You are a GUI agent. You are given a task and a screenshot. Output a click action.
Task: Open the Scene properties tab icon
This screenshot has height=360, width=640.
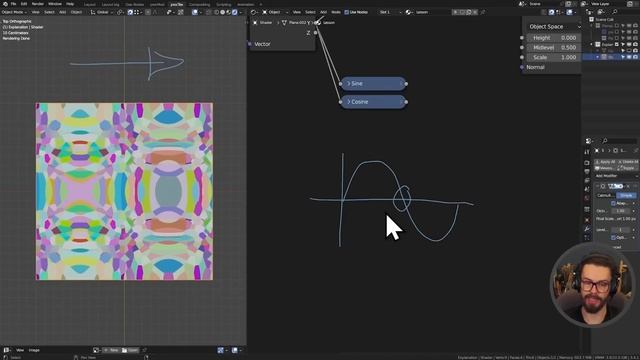point(587,189)
